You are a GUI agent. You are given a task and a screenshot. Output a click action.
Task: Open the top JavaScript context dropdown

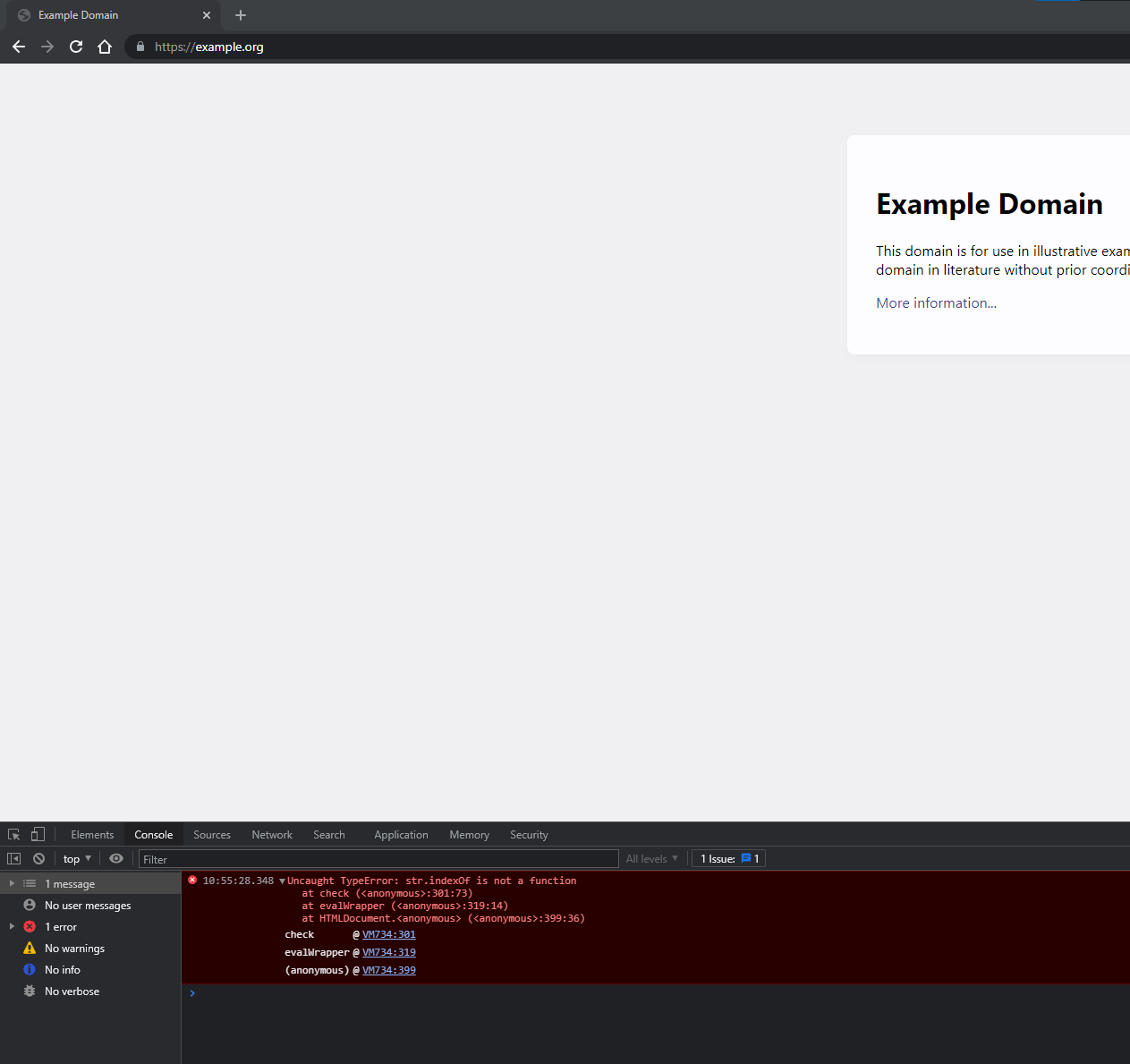(x=77, y=858)
